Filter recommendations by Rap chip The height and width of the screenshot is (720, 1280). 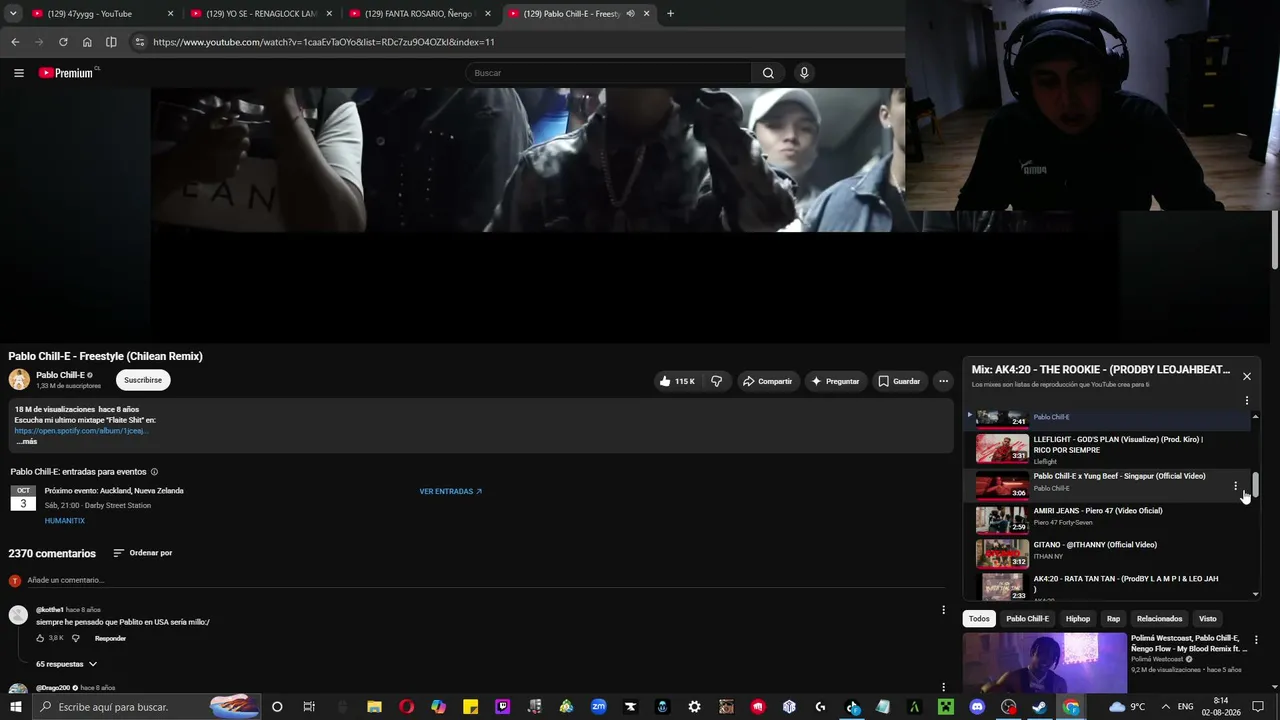[x=1113, y=619]
